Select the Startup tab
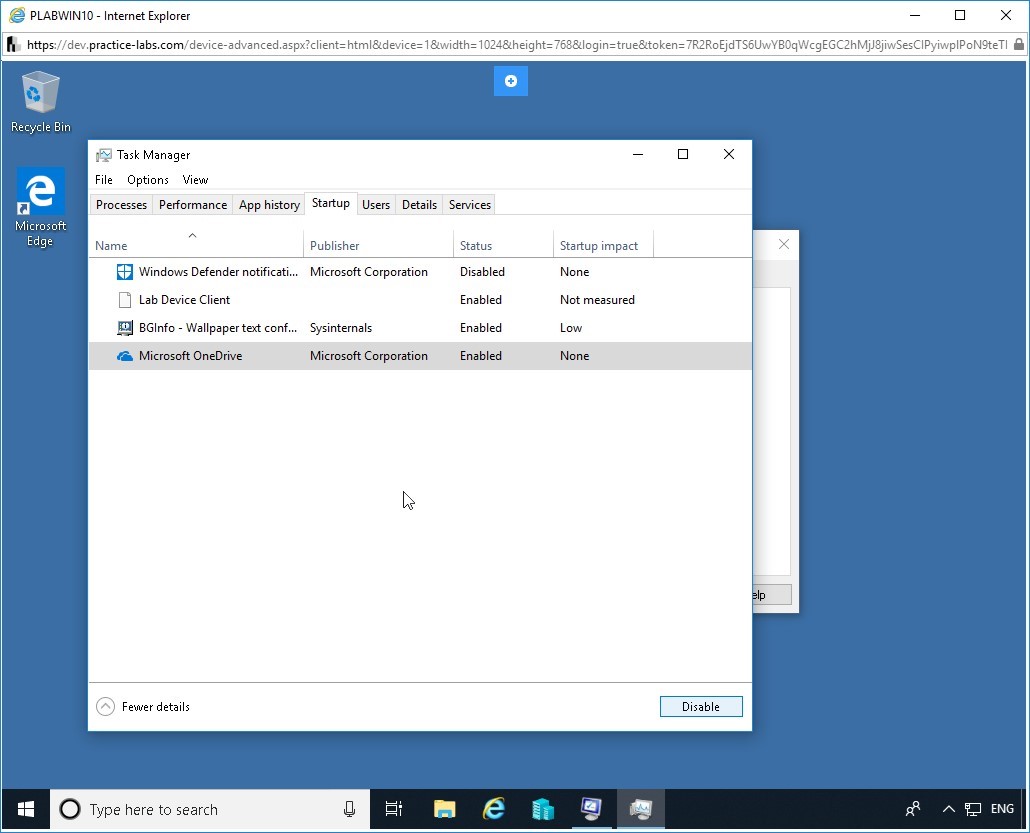1030x833 pixels. pos(331,204)
